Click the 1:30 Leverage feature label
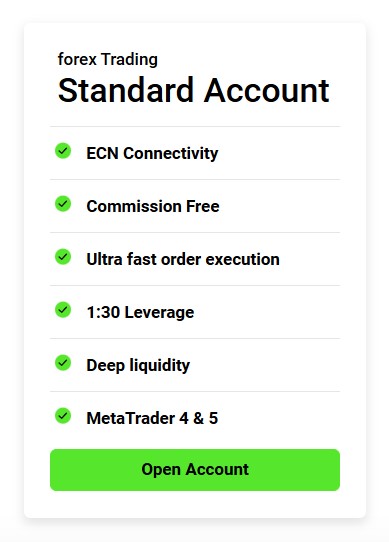Viewport: 389px width, 542px height. [140, 312]
